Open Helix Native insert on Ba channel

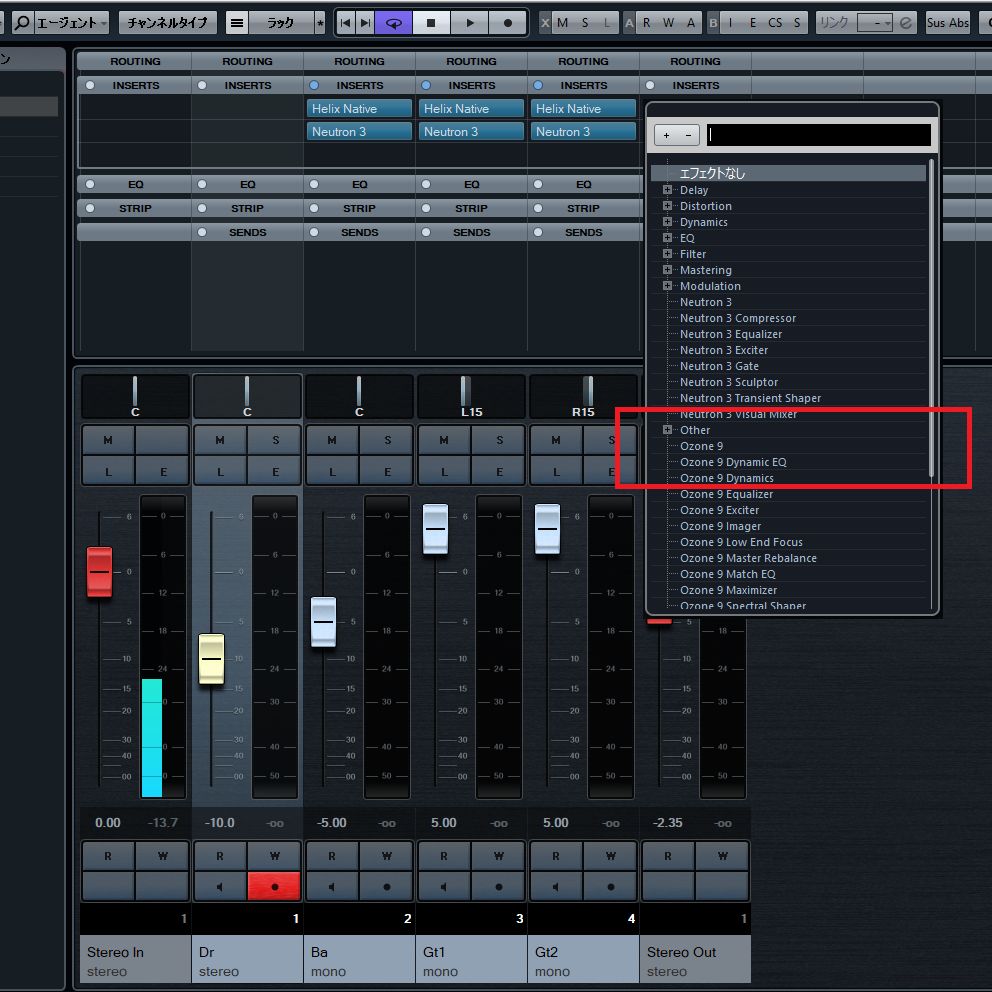(x=359, y=108)
